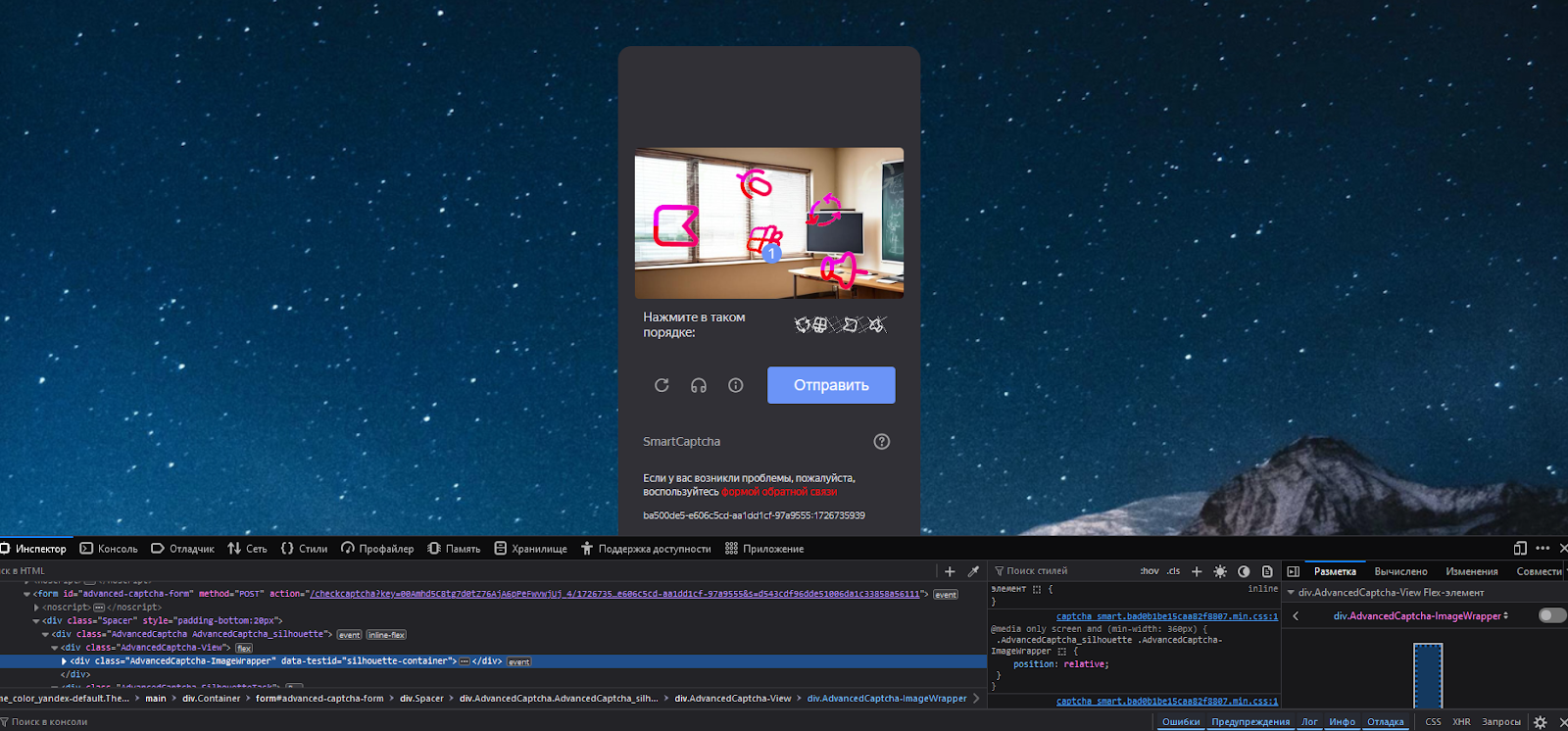Viewport: 1568px width, 731px height.
Task: Open the форма обратной связи link
Action: tap(779, 492)
